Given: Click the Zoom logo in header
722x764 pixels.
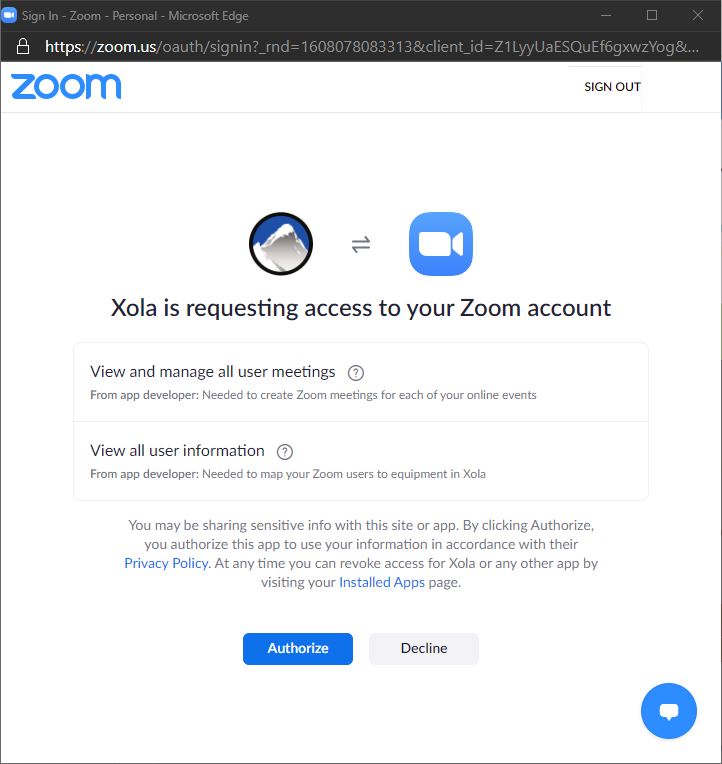Looking at the screenshot, I should (x=66, y=87).
